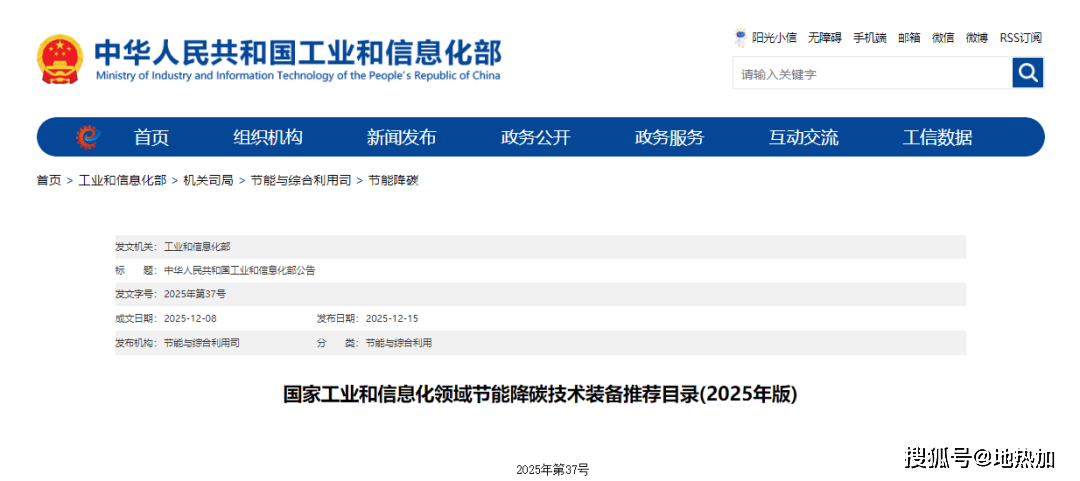Viewport: 1080px width, 481px height.
Task: Navigate to 互动交流 section
Action: point(803,138)
